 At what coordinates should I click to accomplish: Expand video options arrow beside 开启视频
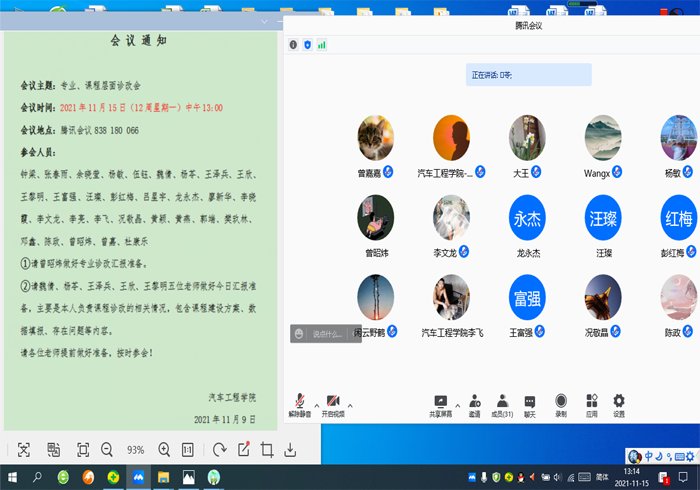(x=350, y=406)
